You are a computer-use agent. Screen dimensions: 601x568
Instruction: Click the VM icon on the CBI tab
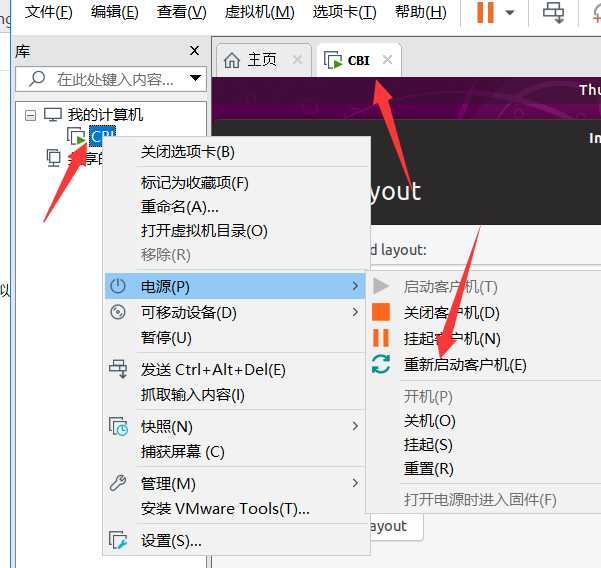(332, 60)
